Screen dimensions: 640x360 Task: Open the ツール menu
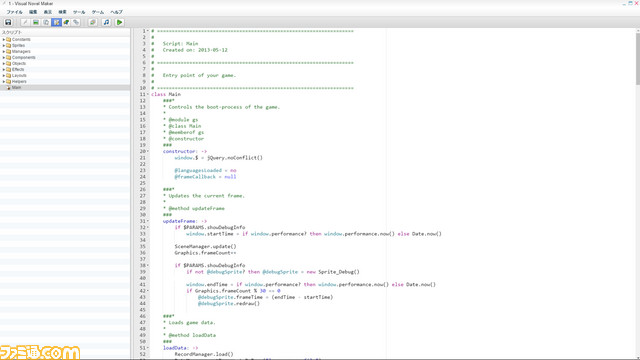(x=79, y=12)
